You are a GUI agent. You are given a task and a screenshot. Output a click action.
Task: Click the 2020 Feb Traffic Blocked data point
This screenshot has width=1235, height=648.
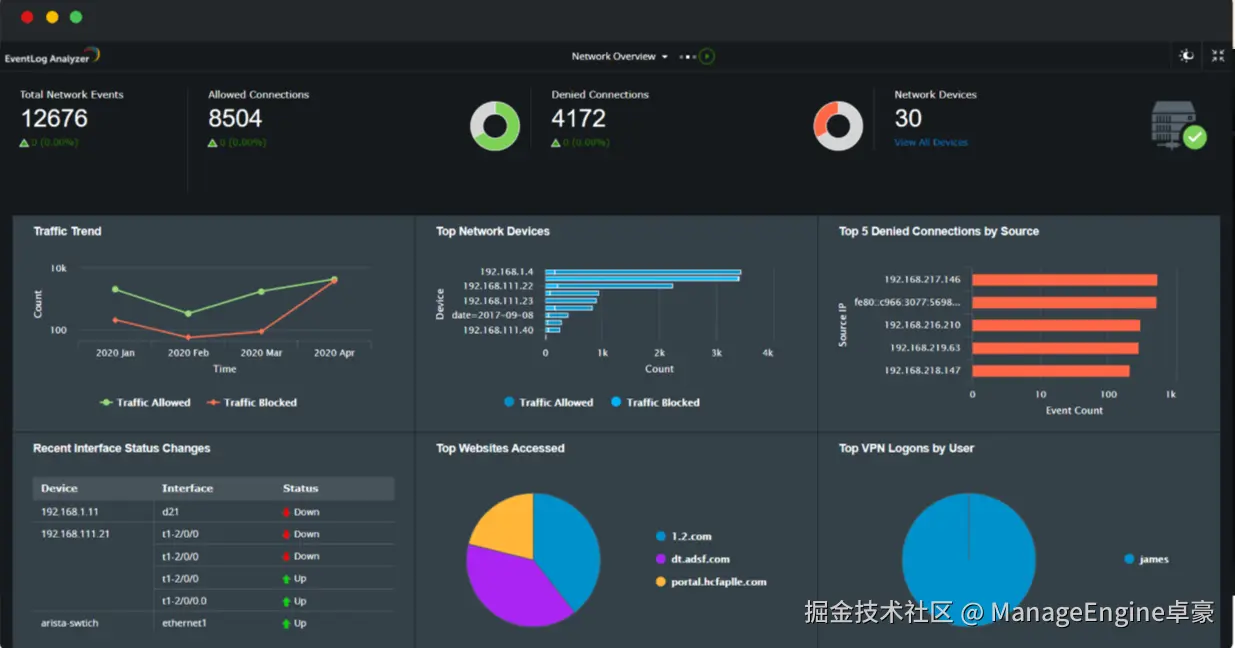(188, 337)
